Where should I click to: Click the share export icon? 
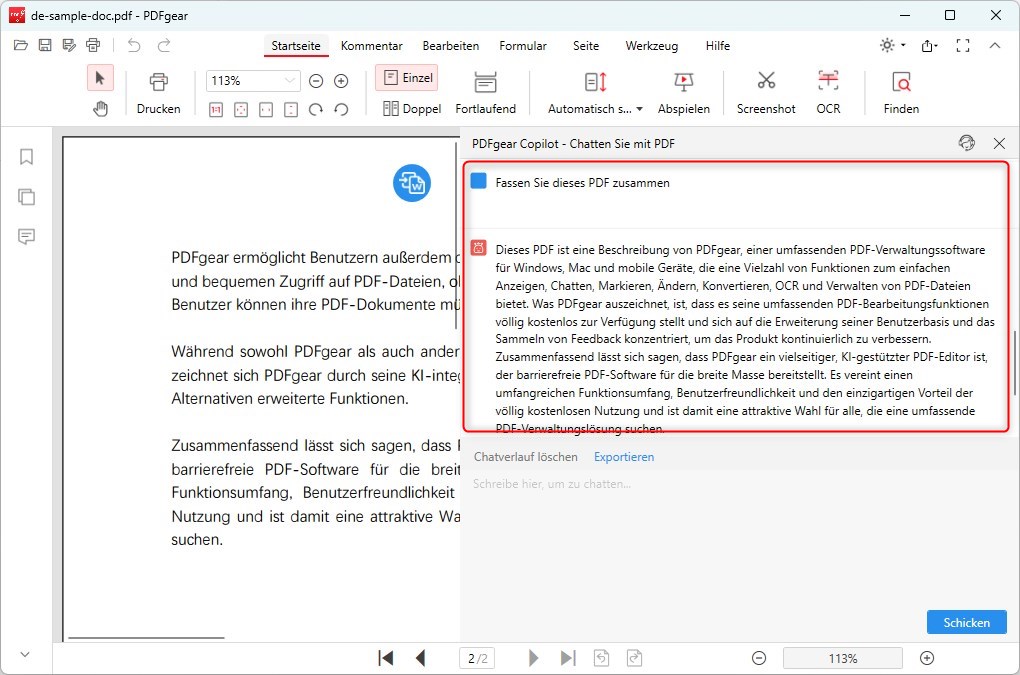929,45
